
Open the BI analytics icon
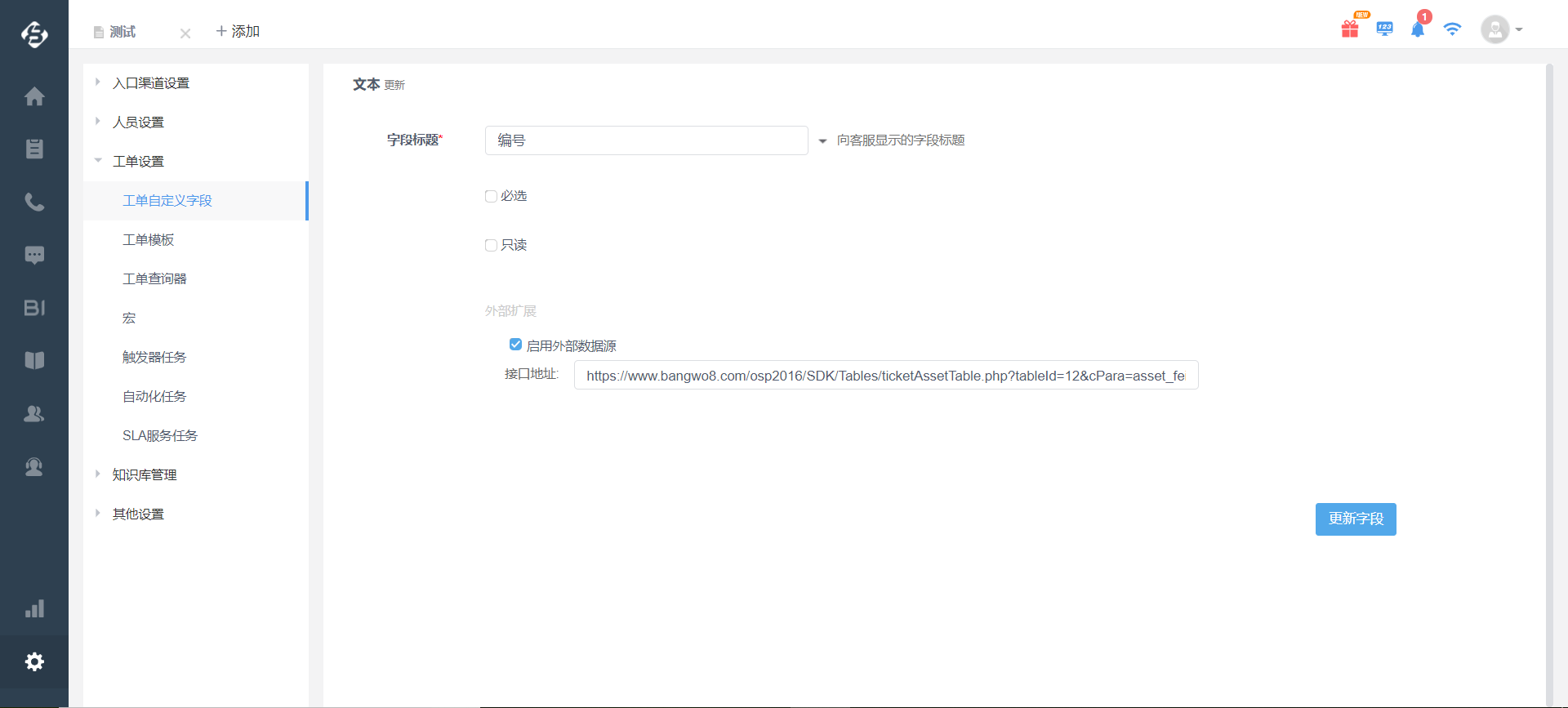coord(34,308)
